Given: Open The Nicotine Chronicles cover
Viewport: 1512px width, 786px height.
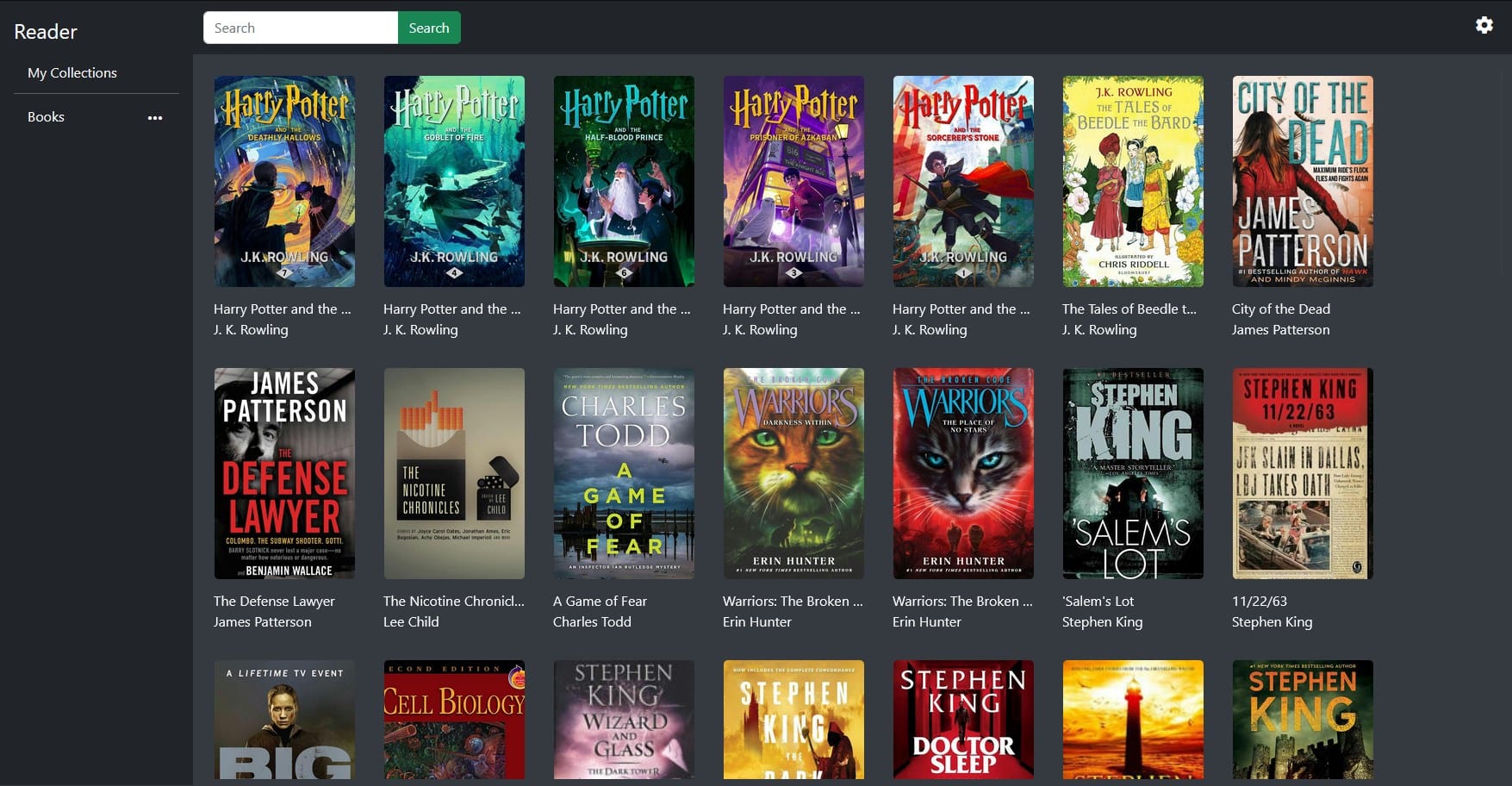Looking at the screenshot, I should click(x=454, y=473).
